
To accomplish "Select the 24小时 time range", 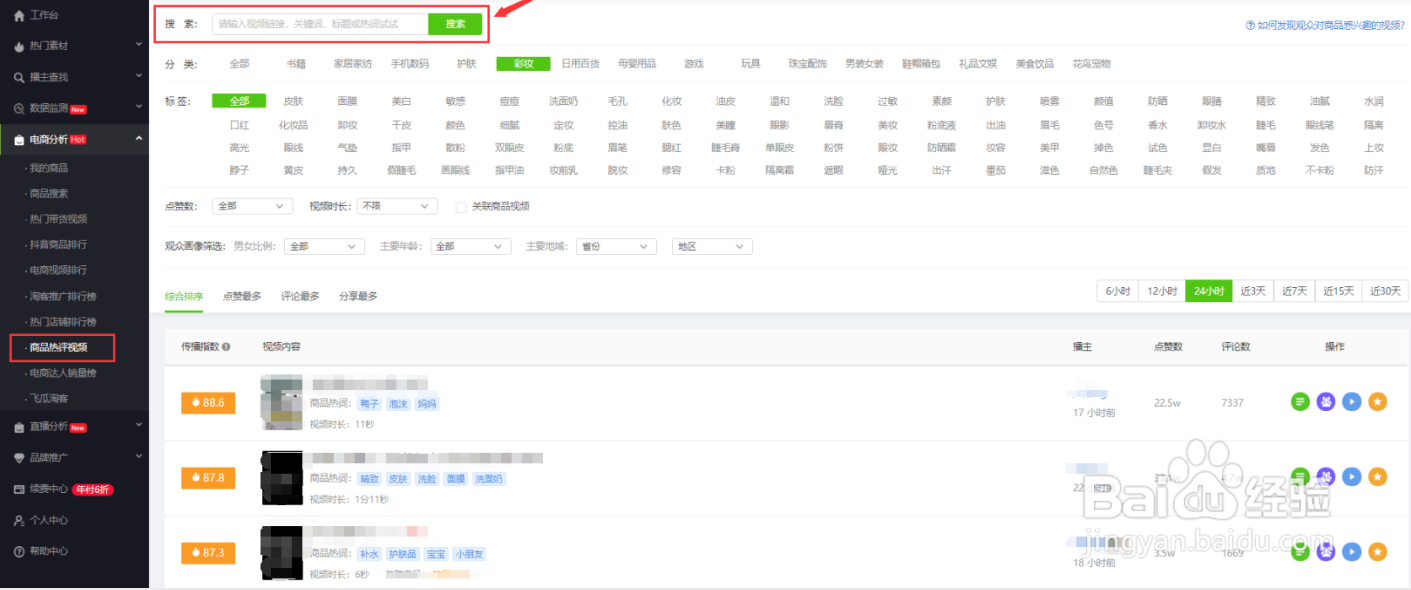I will tap(1208, 291).
